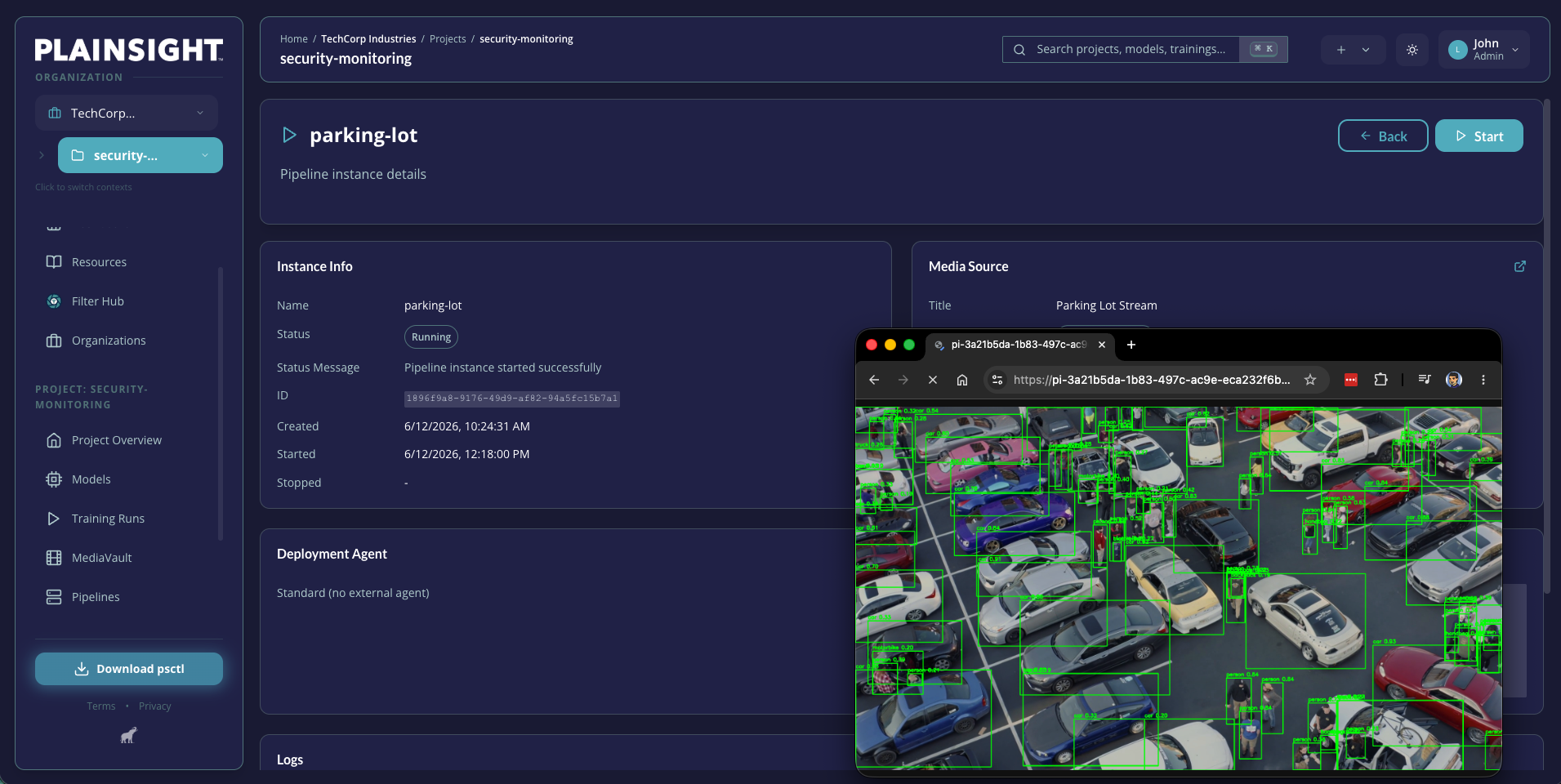Open Resources in the sidebar
Image resolution: width=1561 pixels, height=784 pixels.
[99, 262]
